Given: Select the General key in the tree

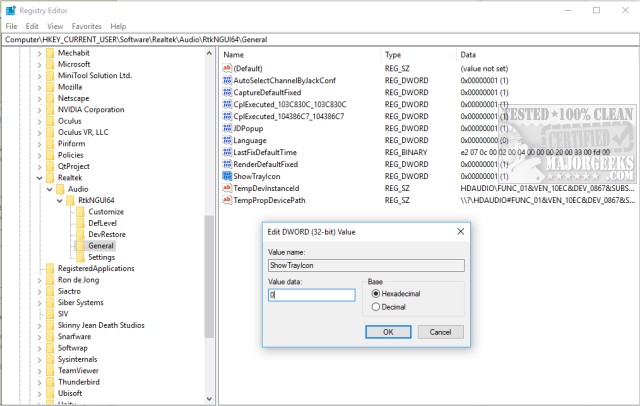Looking at the screenshot, I should (101, 246).
